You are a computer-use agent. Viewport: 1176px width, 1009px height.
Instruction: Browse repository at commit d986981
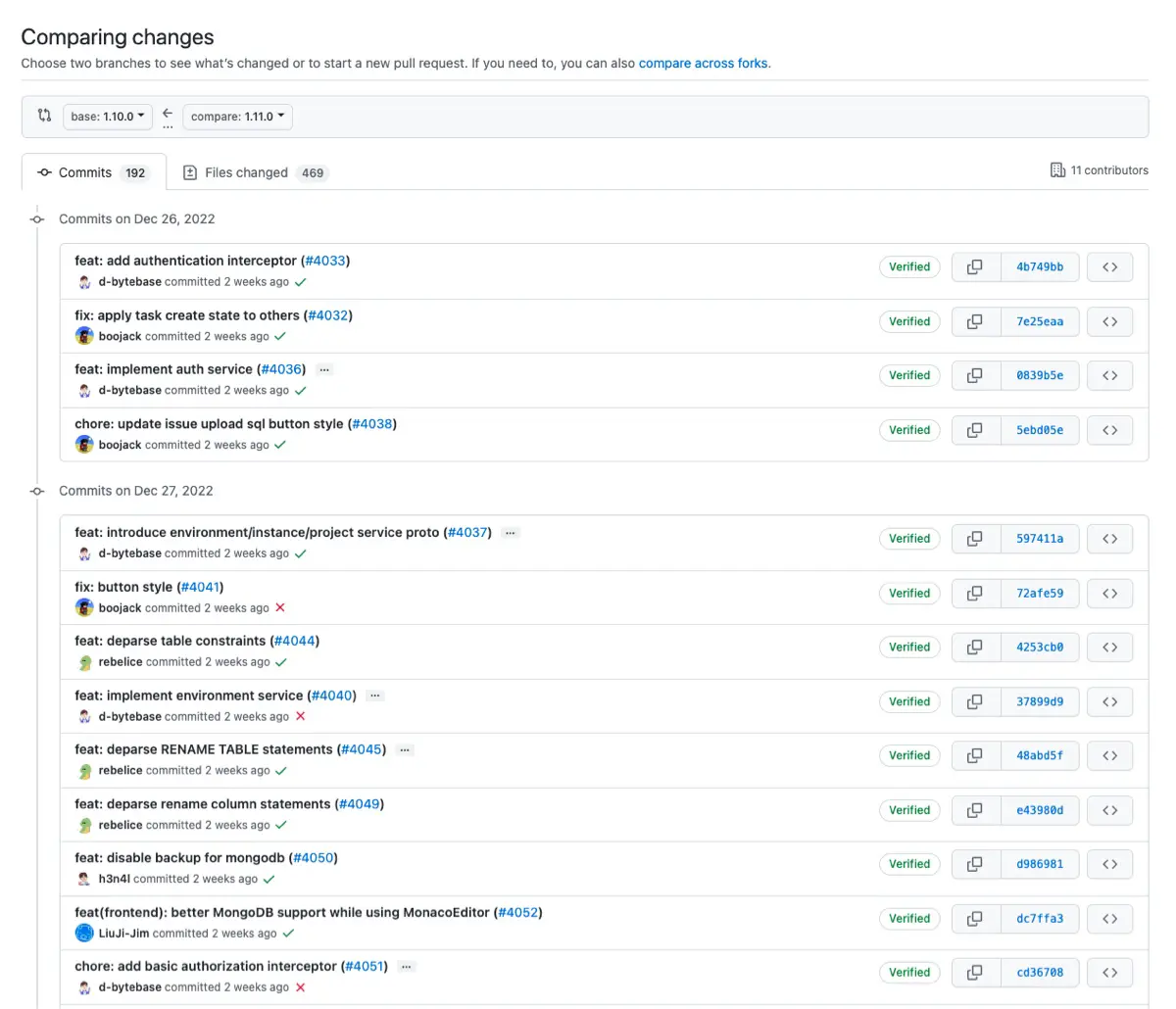1109,864
